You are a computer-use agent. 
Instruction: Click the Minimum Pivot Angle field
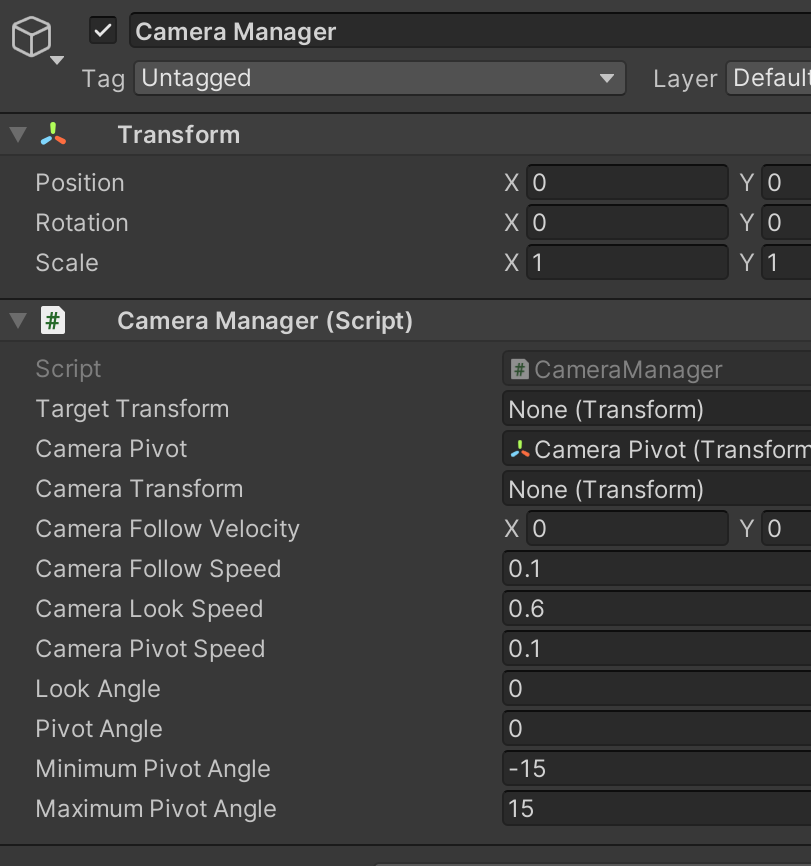(x=656, y=768)
